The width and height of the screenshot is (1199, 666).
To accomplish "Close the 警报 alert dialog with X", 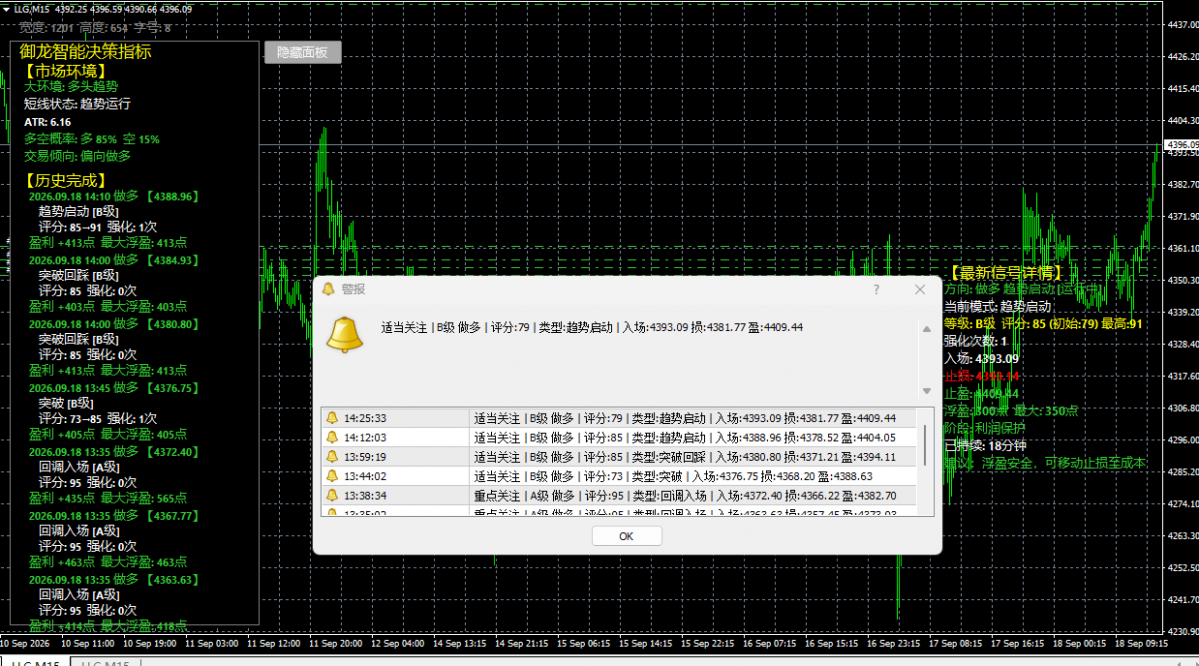I will click(920, 289).
